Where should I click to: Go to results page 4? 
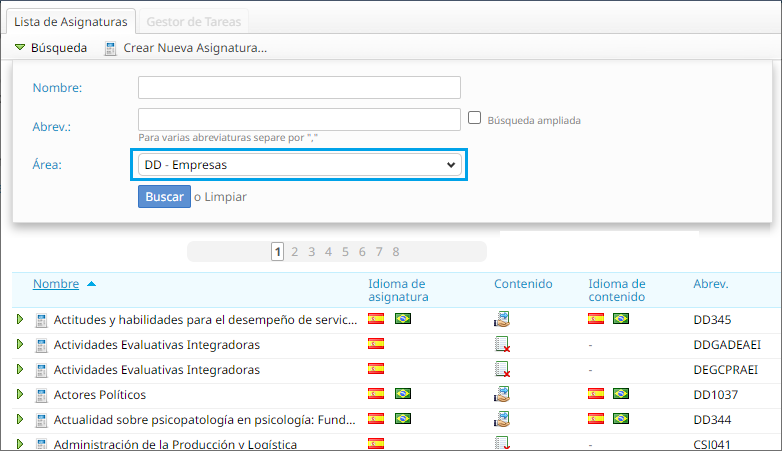[328, 252]
